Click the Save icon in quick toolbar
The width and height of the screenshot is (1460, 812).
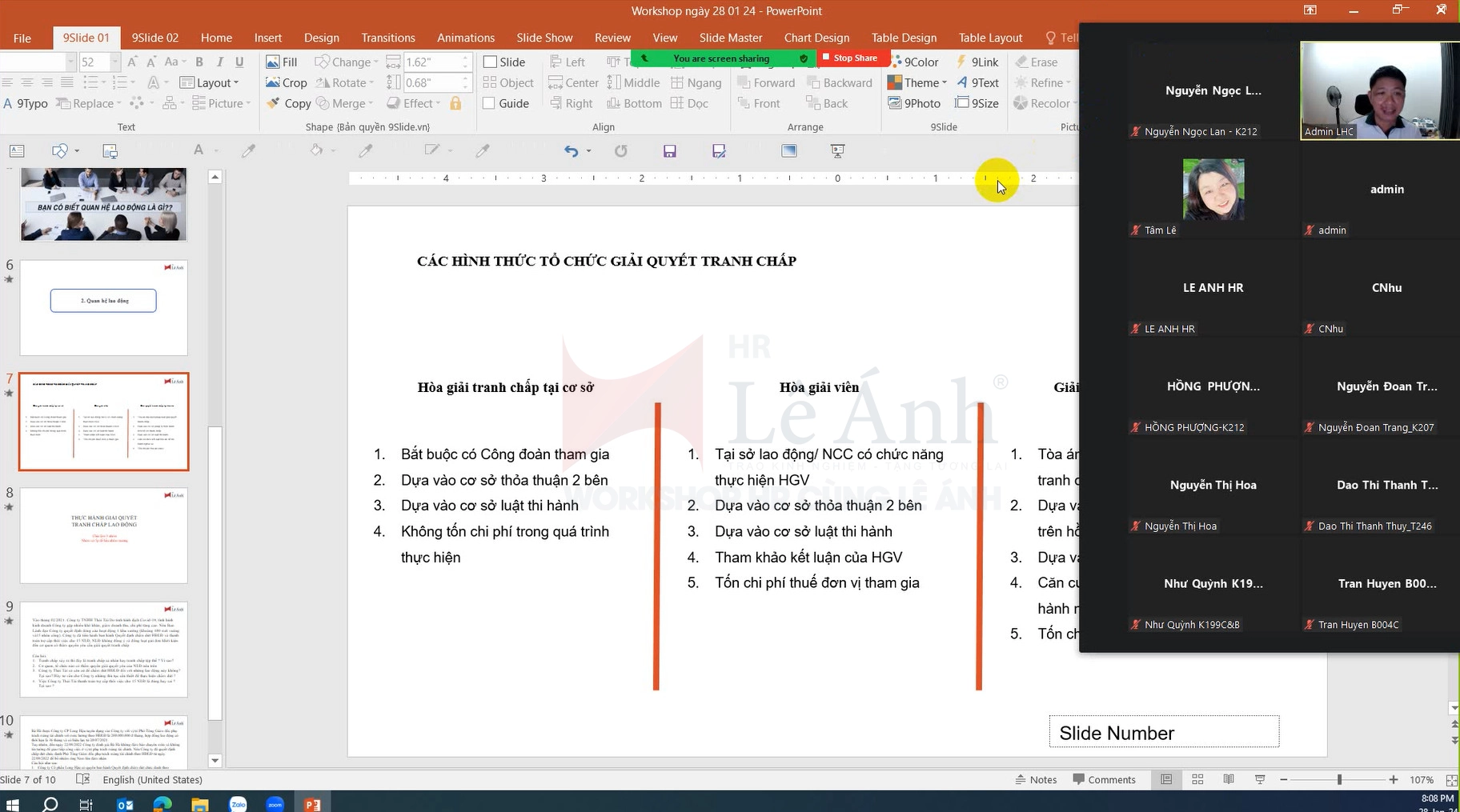[x=670, y=150]
